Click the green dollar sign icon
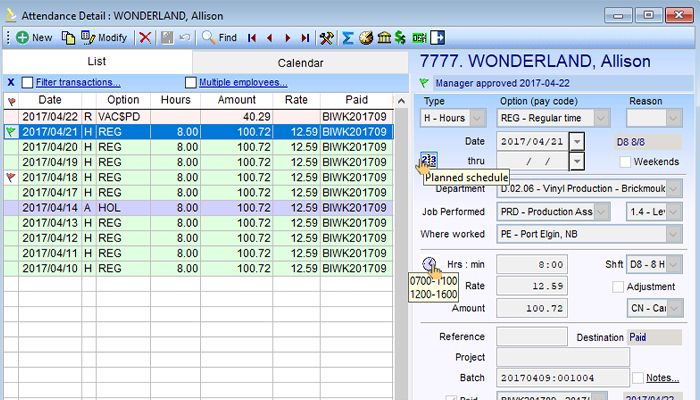The width and height of the screenshot is (700, 400). click(x=399, y=37)
